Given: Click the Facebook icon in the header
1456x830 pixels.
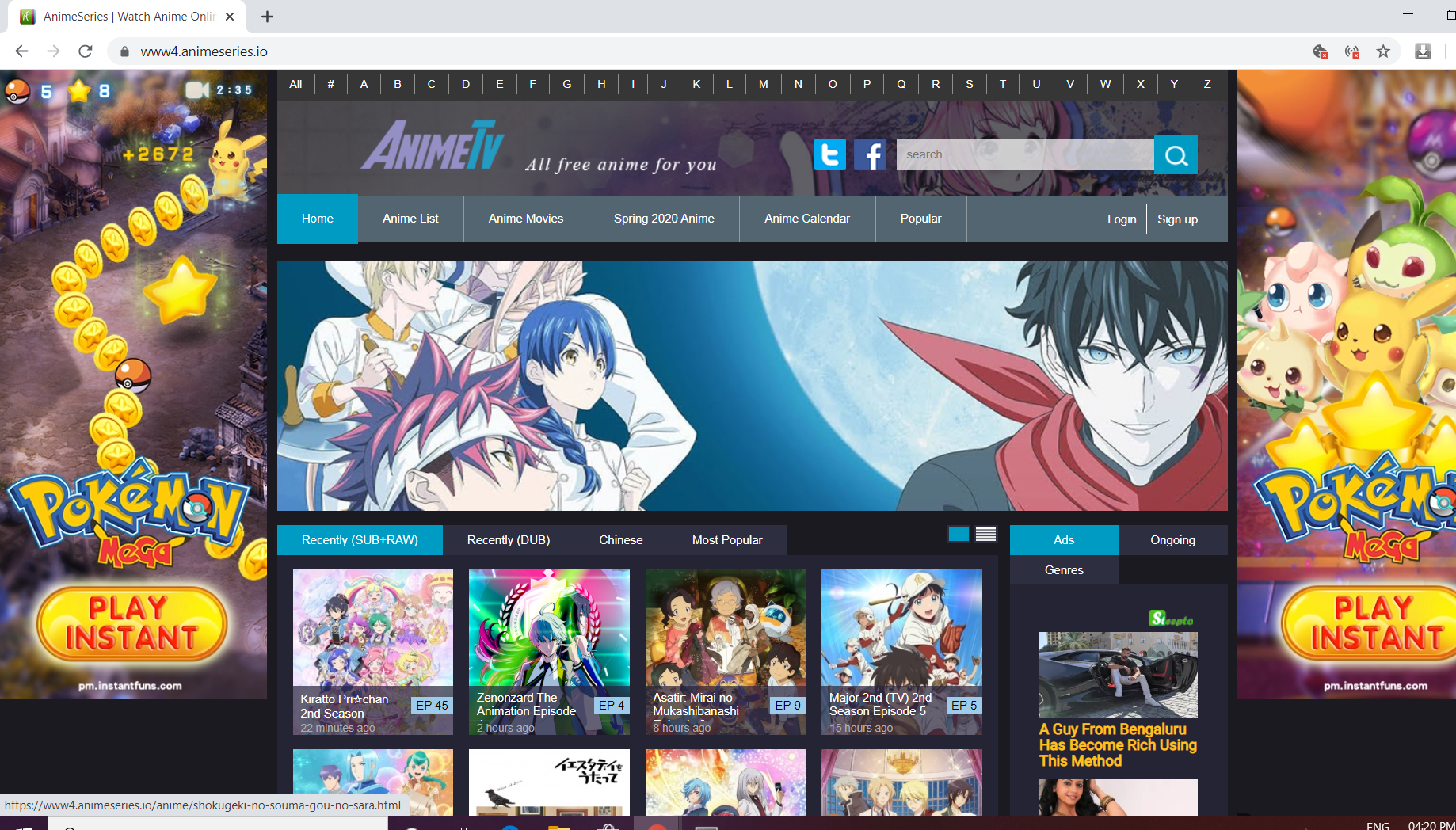Looking at the screenshot, I should pyautogui.click(x=870, y=154).
